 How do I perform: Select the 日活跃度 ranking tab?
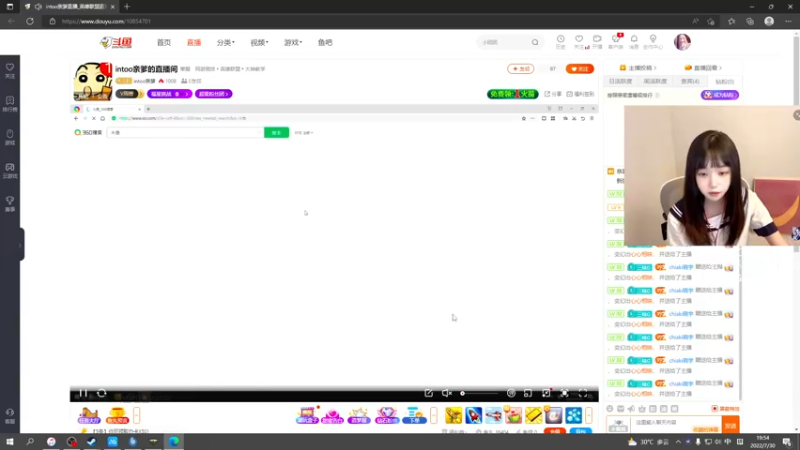point(620,81)
